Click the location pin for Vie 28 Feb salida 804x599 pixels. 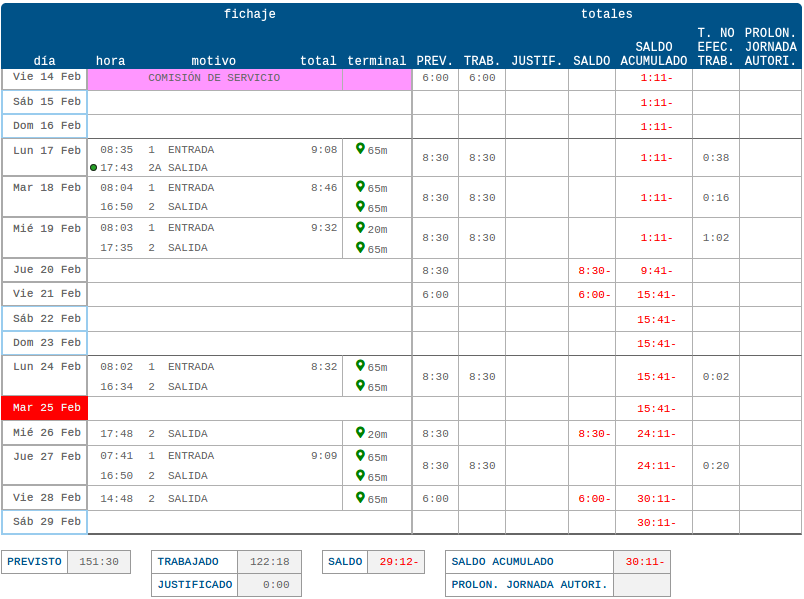(360, 498)
